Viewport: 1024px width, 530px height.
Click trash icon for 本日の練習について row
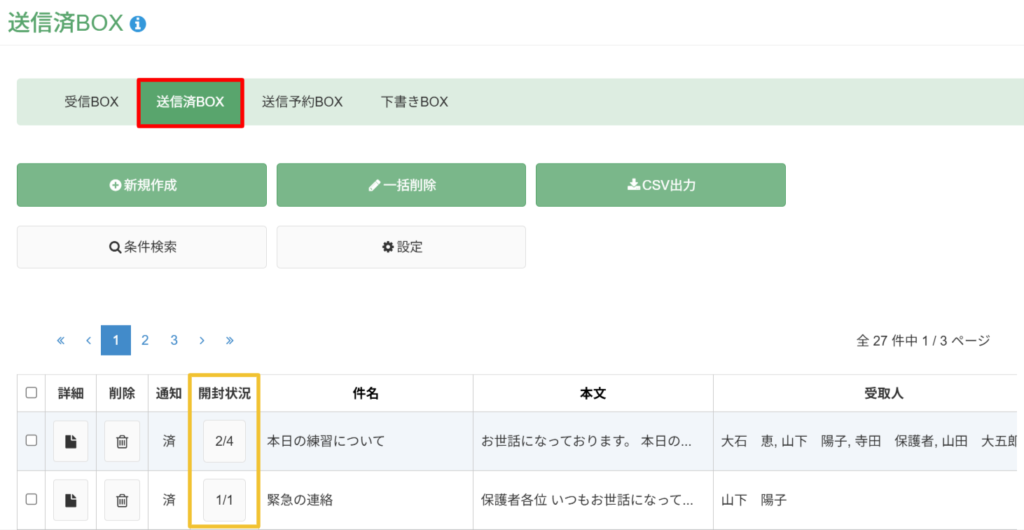click(x=122, y=441)
